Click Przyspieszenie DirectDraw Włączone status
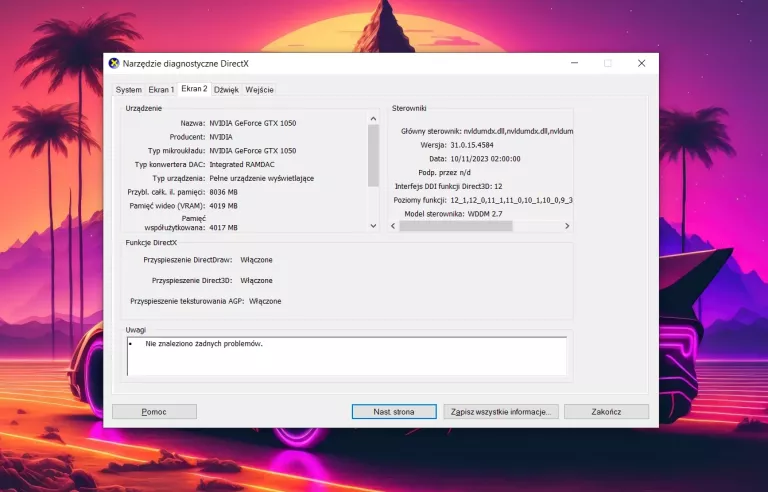Screen dimensions: 768x492 point(256,260)
